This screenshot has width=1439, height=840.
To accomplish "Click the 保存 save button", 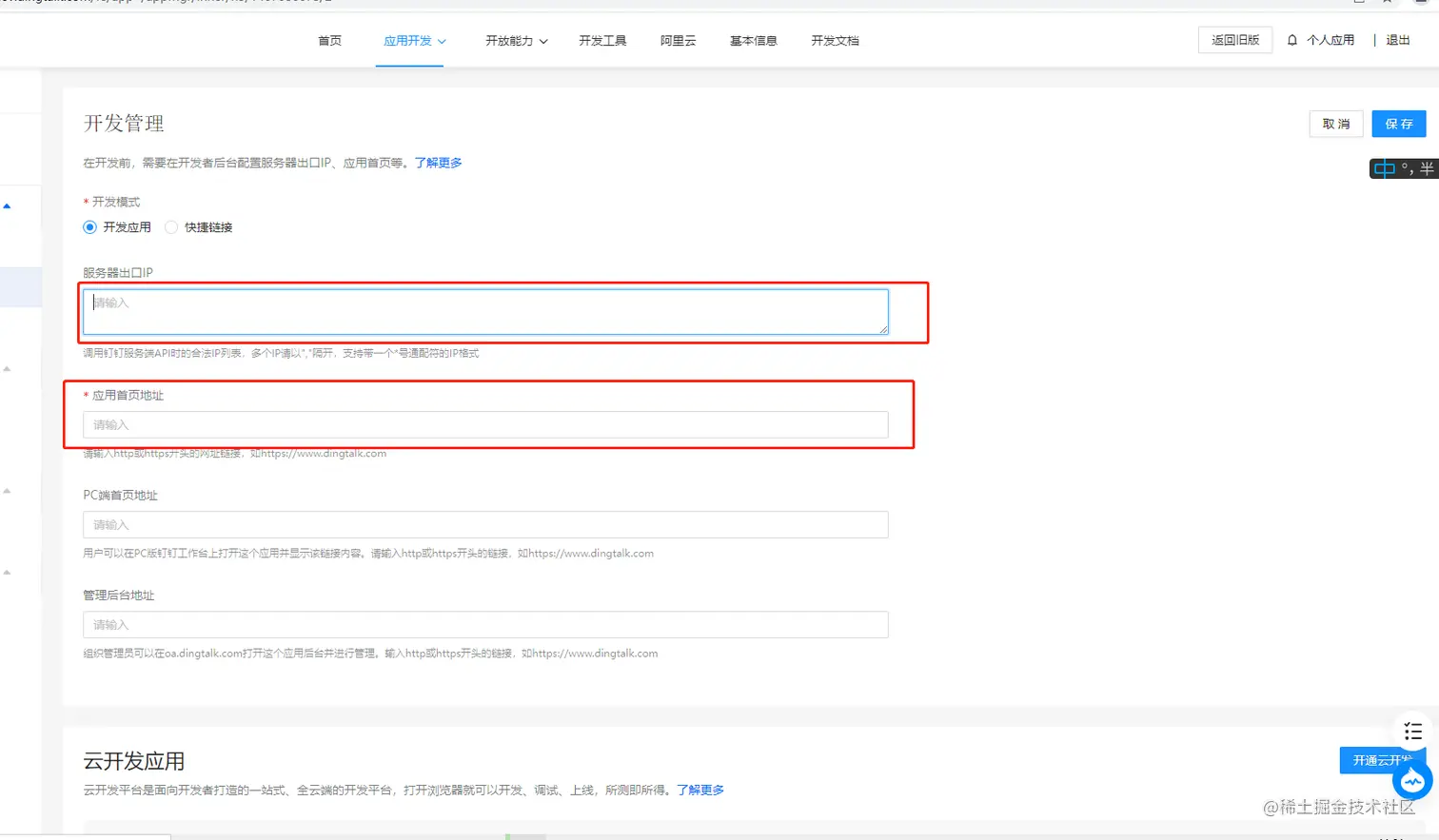I will (1398, 123).
